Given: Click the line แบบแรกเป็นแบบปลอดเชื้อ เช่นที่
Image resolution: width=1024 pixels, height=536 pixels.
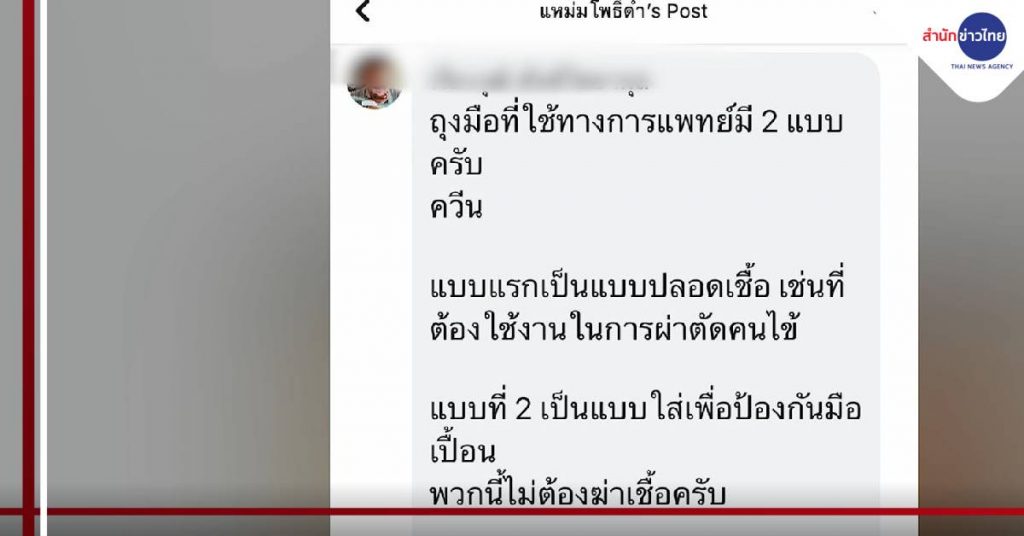Looking at the screenshot, I should 637,287.
